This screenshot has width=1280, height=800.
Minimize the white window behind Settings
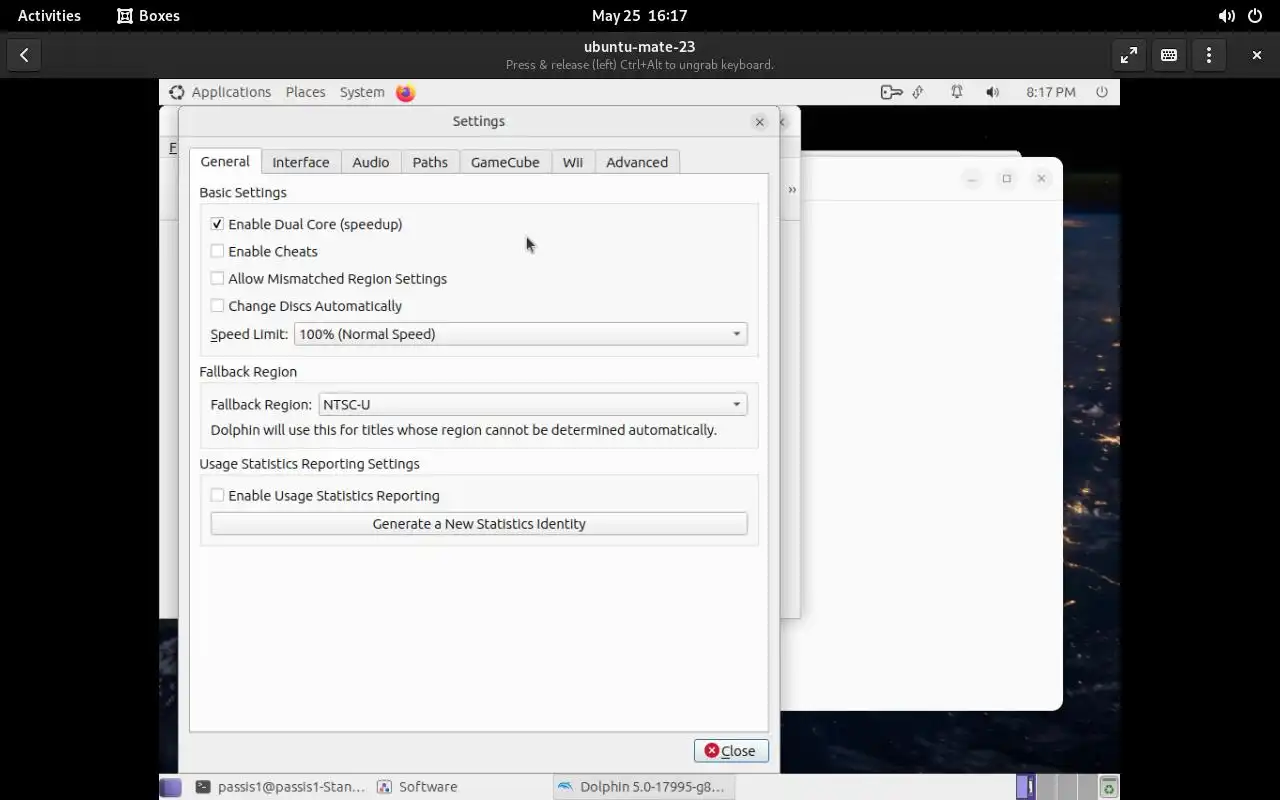coord(972,179)
